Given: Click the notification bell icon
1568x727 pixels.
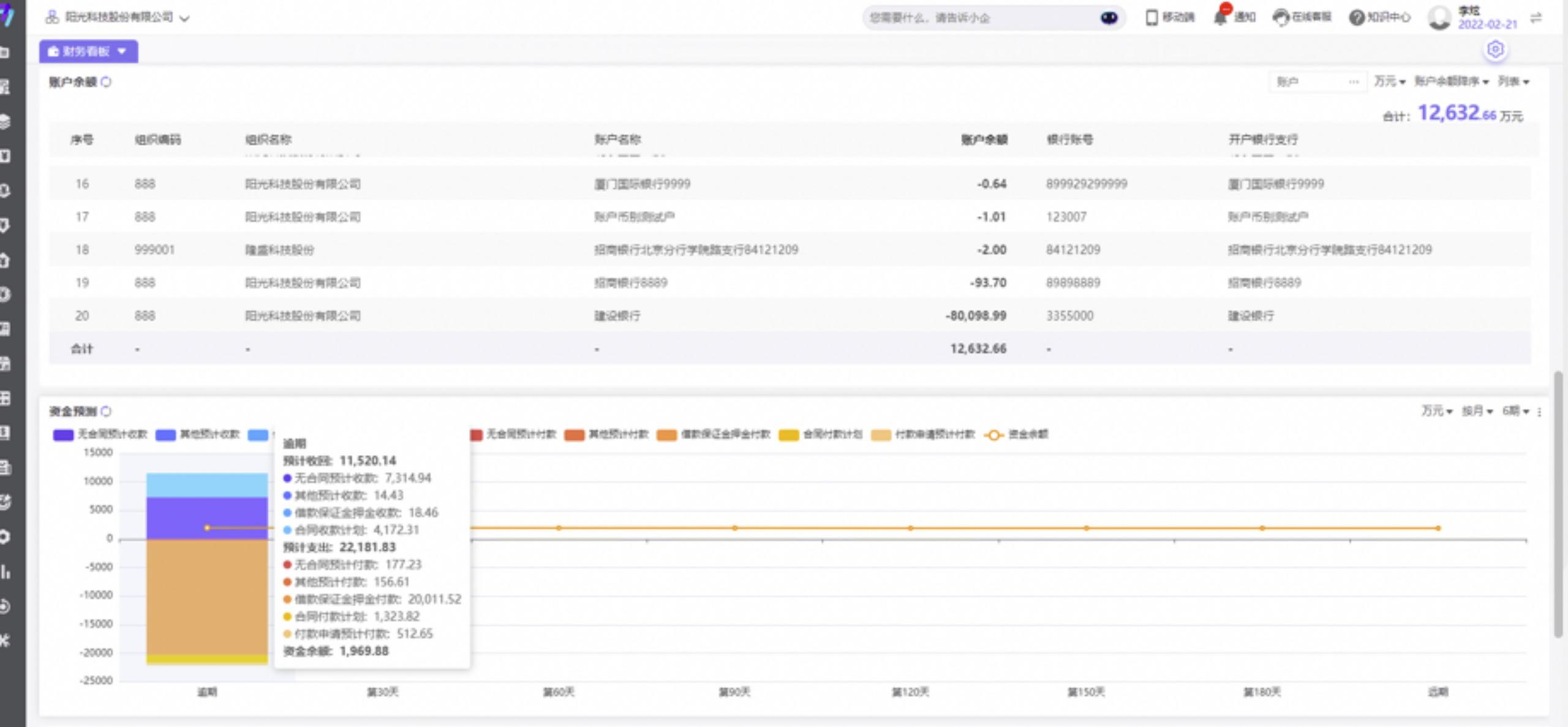Looking at the screenshot, I should pos(1219,17).
